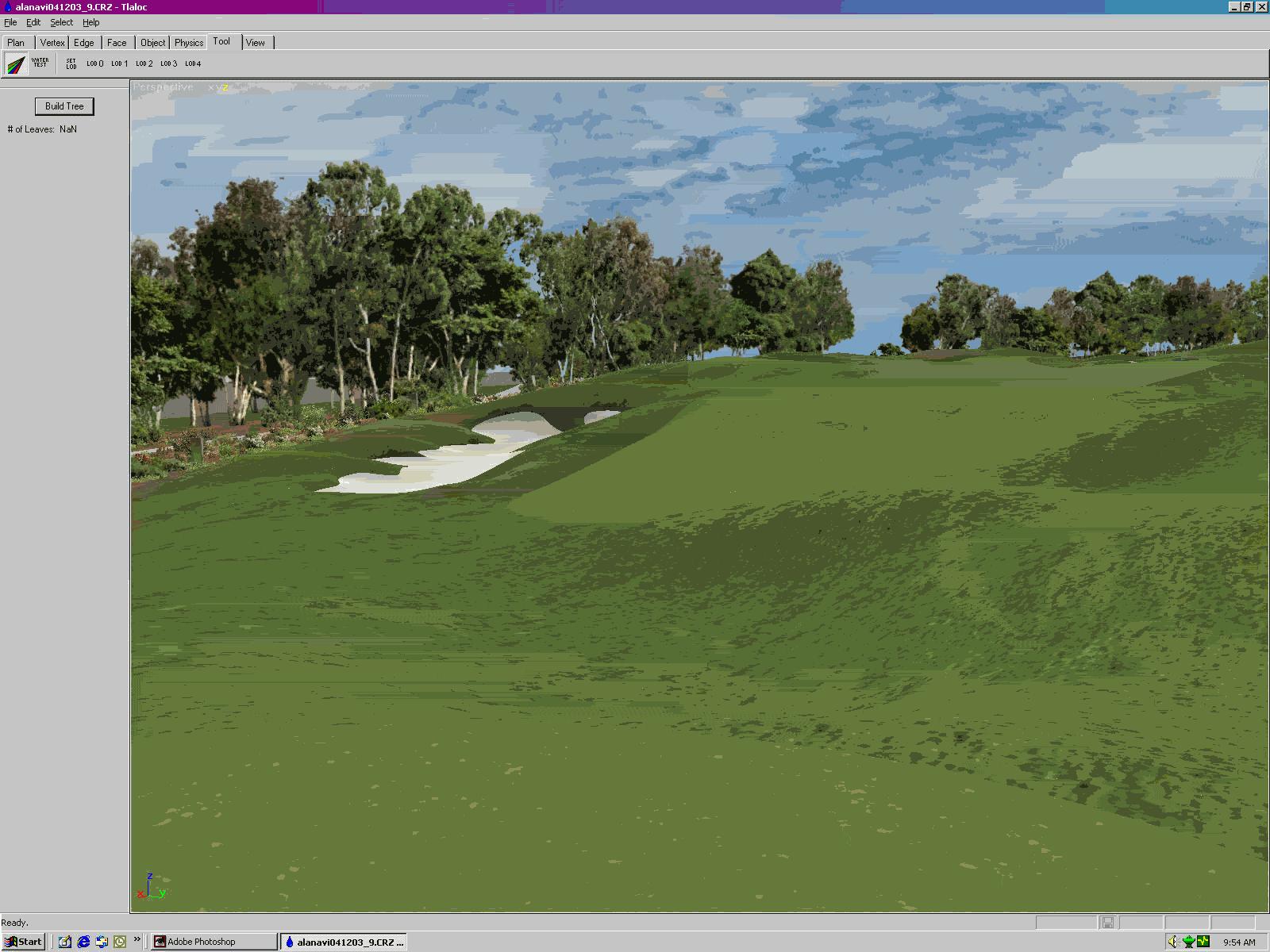
Task: Click the floppy disk status bar icon
Action: tap(1108, 922)
